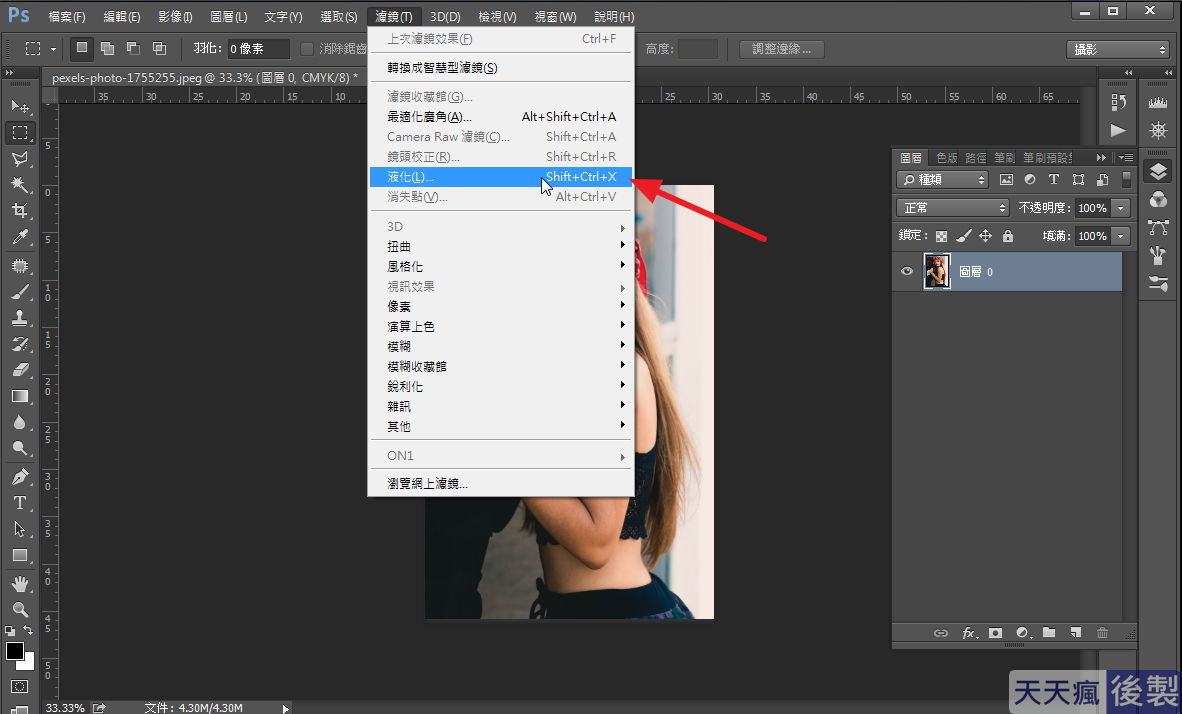This screenshot has width=1182, height=714.
Task: Toggle the 消除鋸齒 checkbox
Action: [x=306, y=49]
